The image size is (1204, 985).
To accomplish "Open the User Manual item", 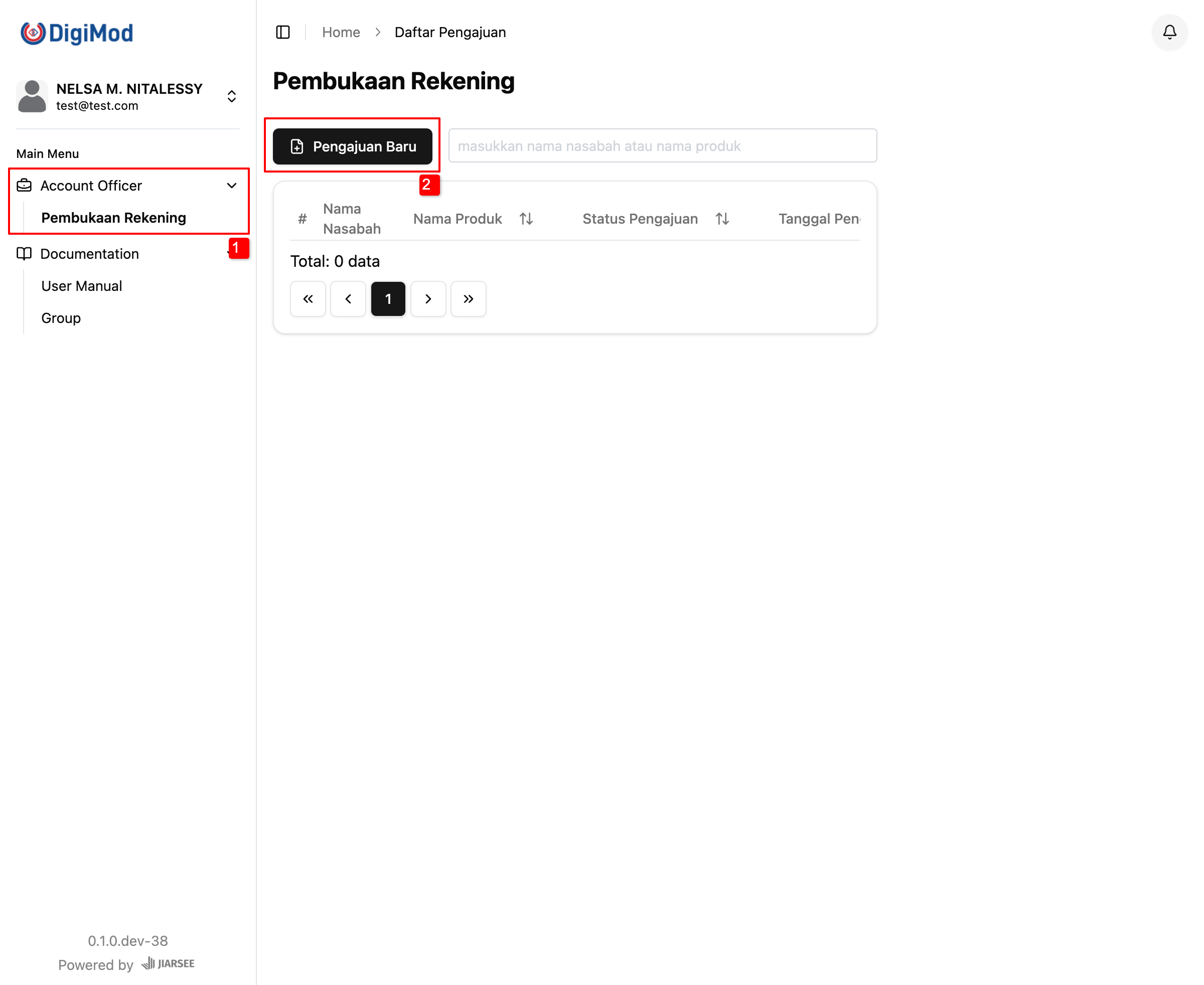I will pos(82,286).
